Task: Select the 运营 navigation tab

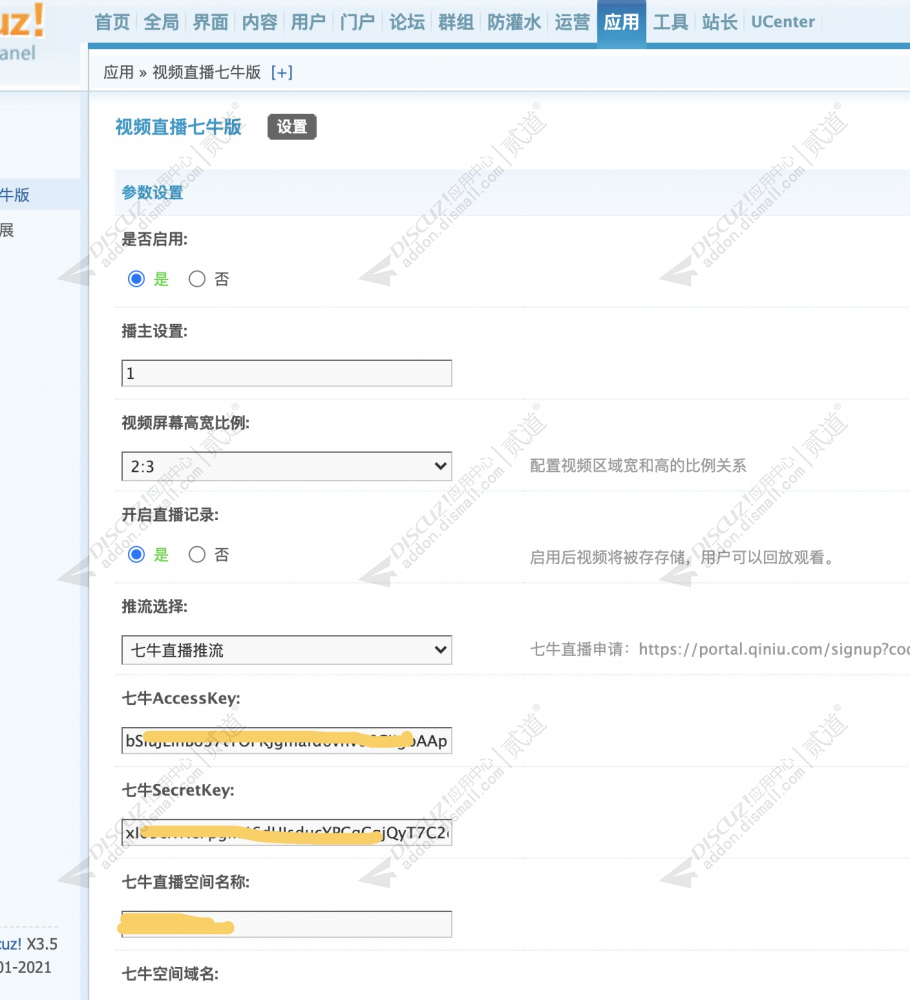Action: click(572, 22)
